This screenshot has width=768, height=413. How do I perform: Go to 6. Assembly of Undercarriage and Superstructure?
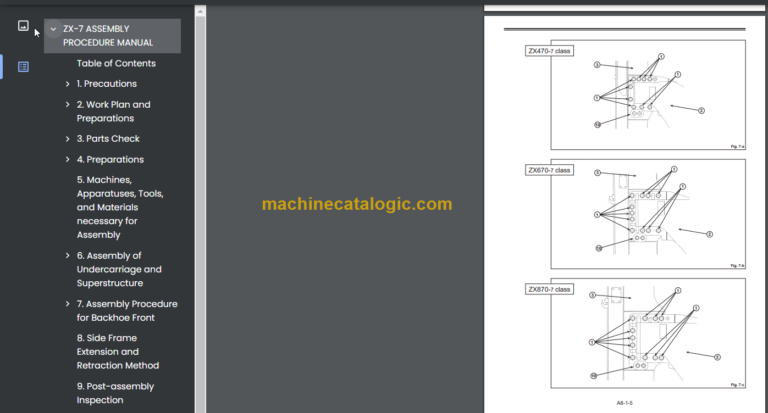(119, 269)
